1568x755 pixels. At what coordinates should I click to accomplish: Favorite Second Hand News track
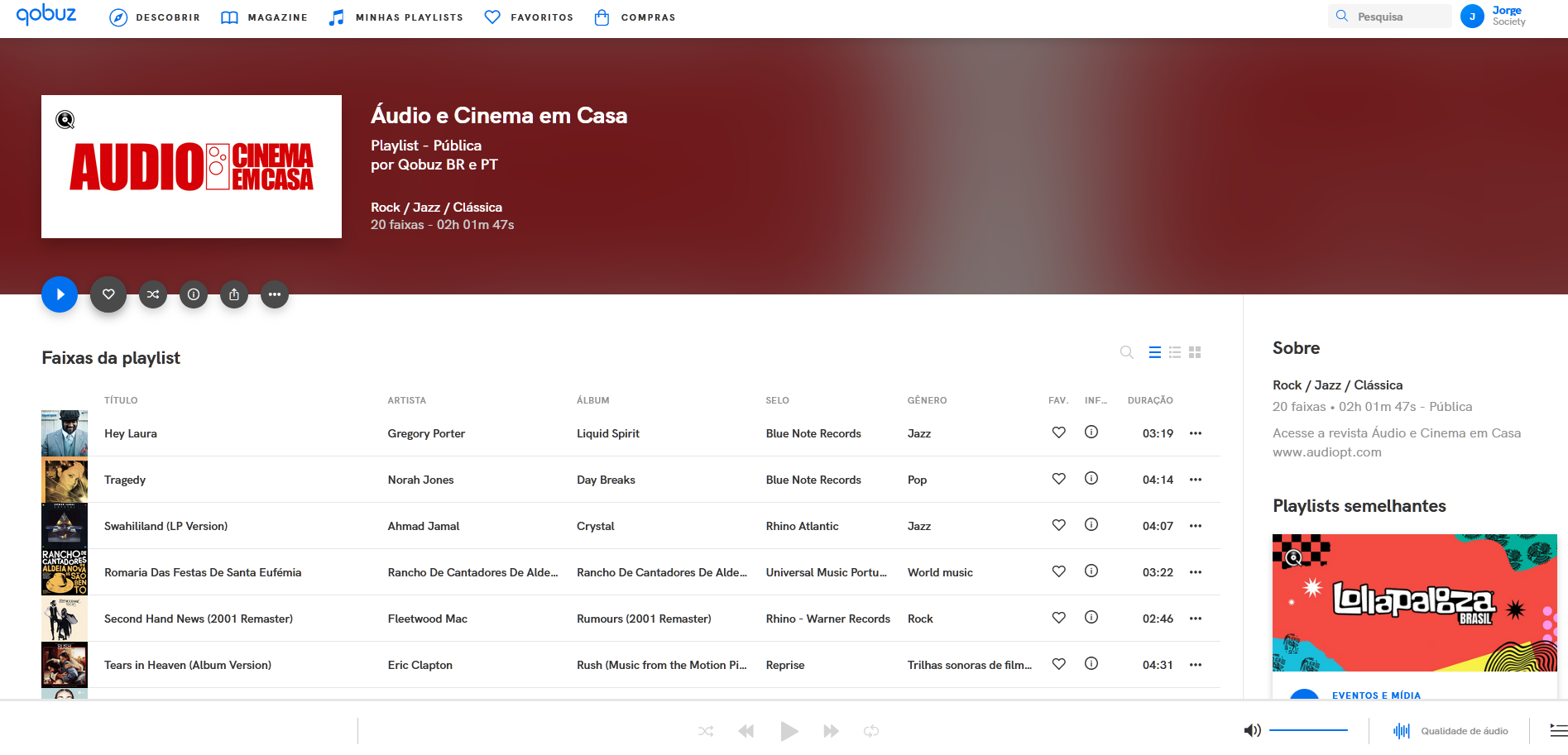pos(1058,618)
